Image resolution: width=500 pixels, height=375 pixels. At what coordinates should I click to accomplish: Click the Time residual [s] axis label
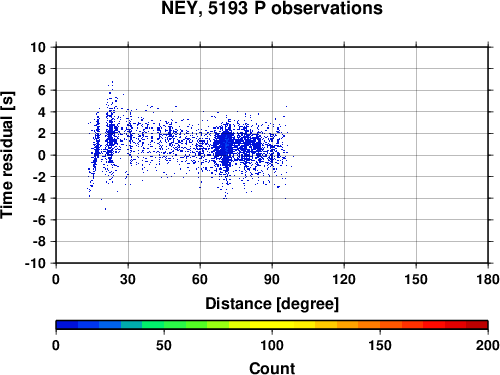pos(7,155)
